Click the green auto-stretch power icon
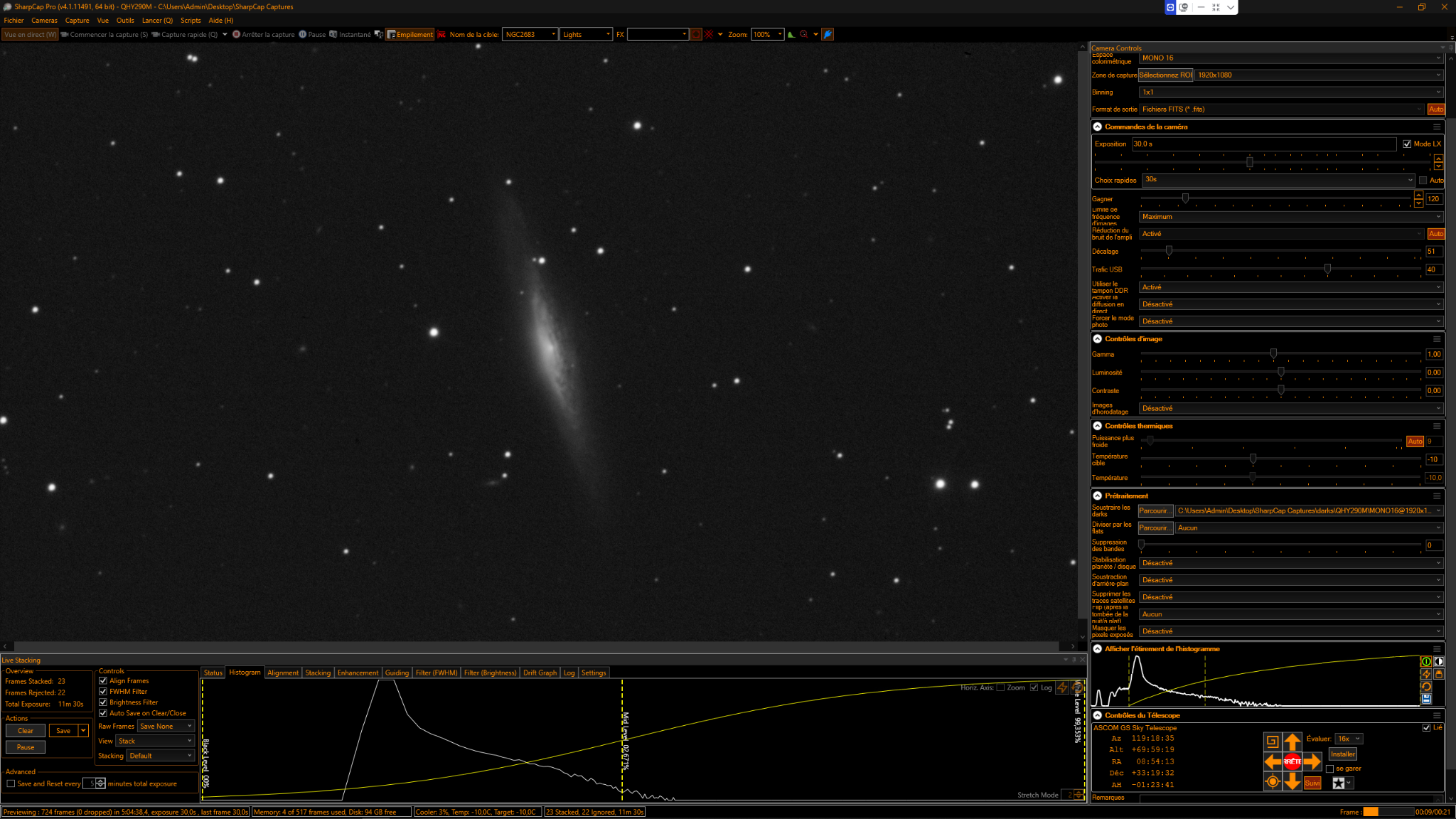Screen dimensions: 1456x819 (1425, 661)
